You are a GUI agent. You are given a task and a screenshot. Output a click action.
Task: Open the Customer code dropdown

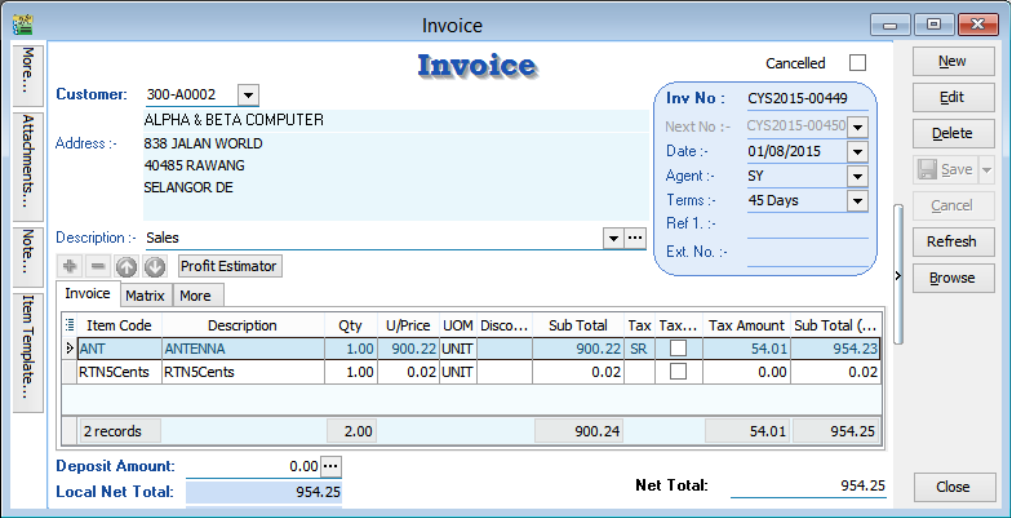point(249,95)
